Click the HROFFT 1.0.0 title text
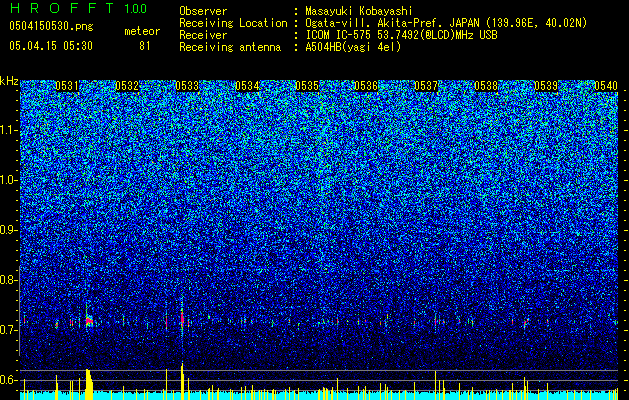The image size is (629, 400). 79,8
